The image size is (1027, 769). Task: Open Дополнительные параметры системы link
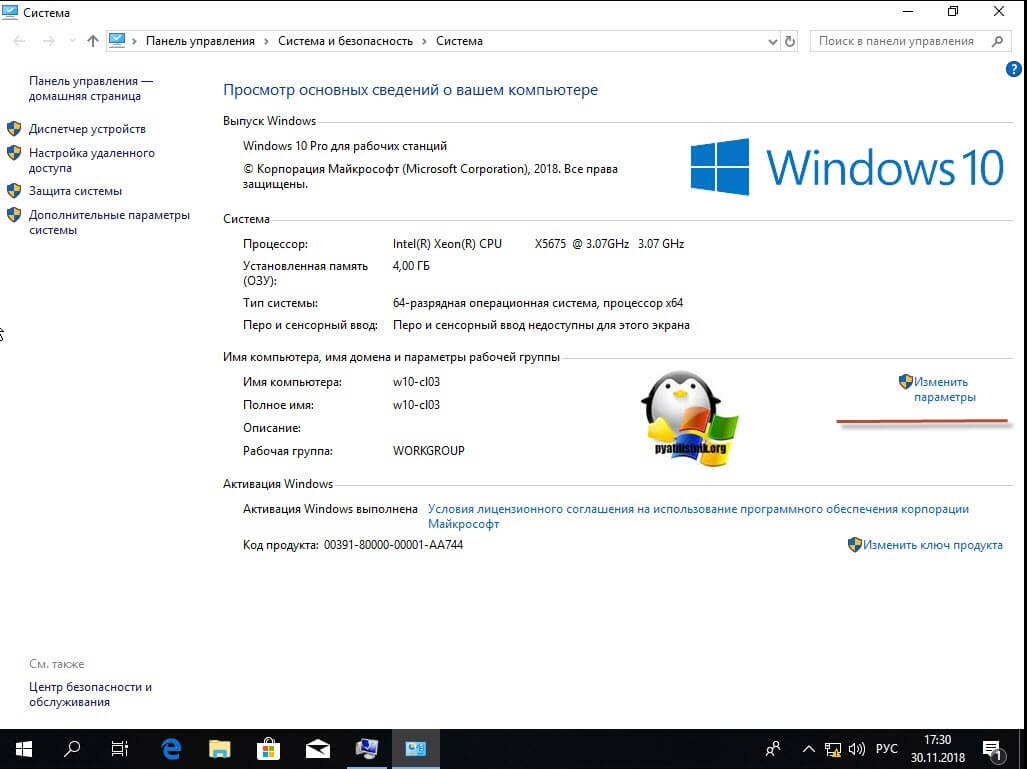point(109,223)
